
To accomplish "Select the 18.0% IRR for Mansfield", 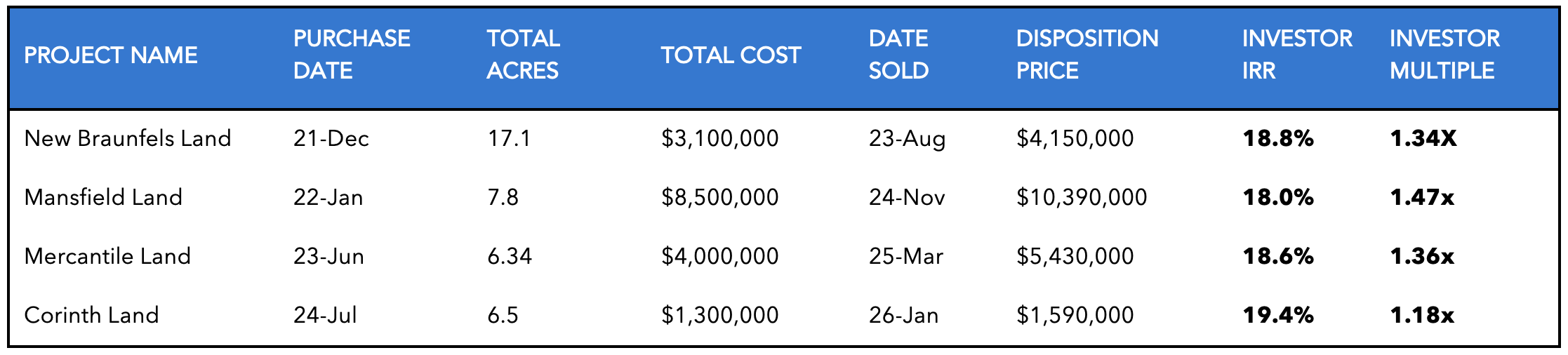I will click(1278, 197).
